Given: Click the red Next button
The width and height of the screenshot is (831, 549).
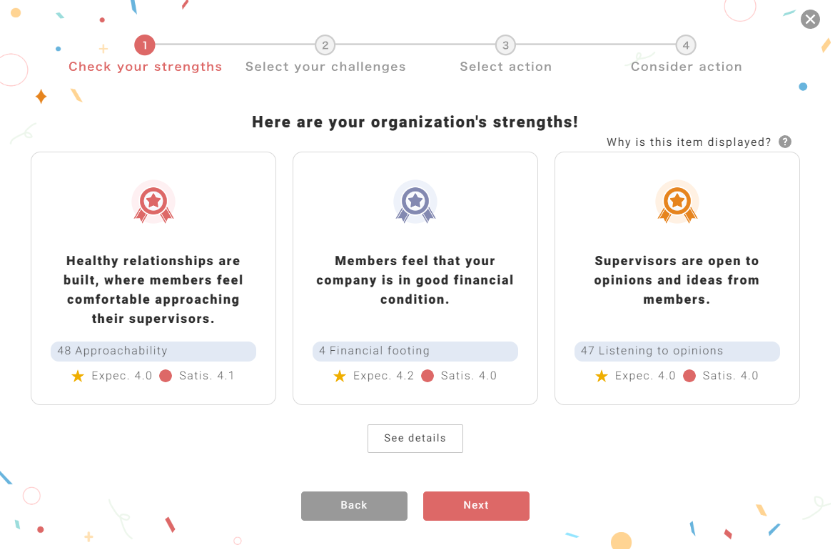Looking at the screenshot, I should (x=476, y=506).
